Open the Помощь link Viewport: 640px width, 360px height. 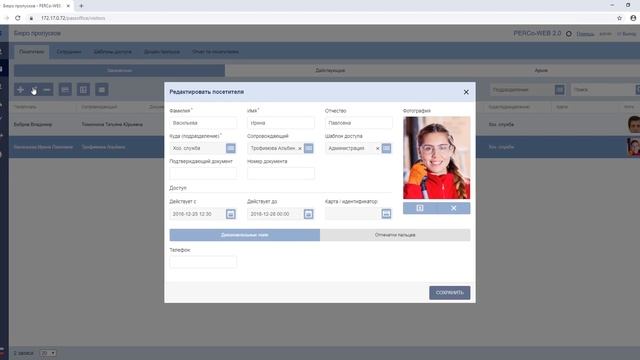pyautogui.click(x=585, y=34)
